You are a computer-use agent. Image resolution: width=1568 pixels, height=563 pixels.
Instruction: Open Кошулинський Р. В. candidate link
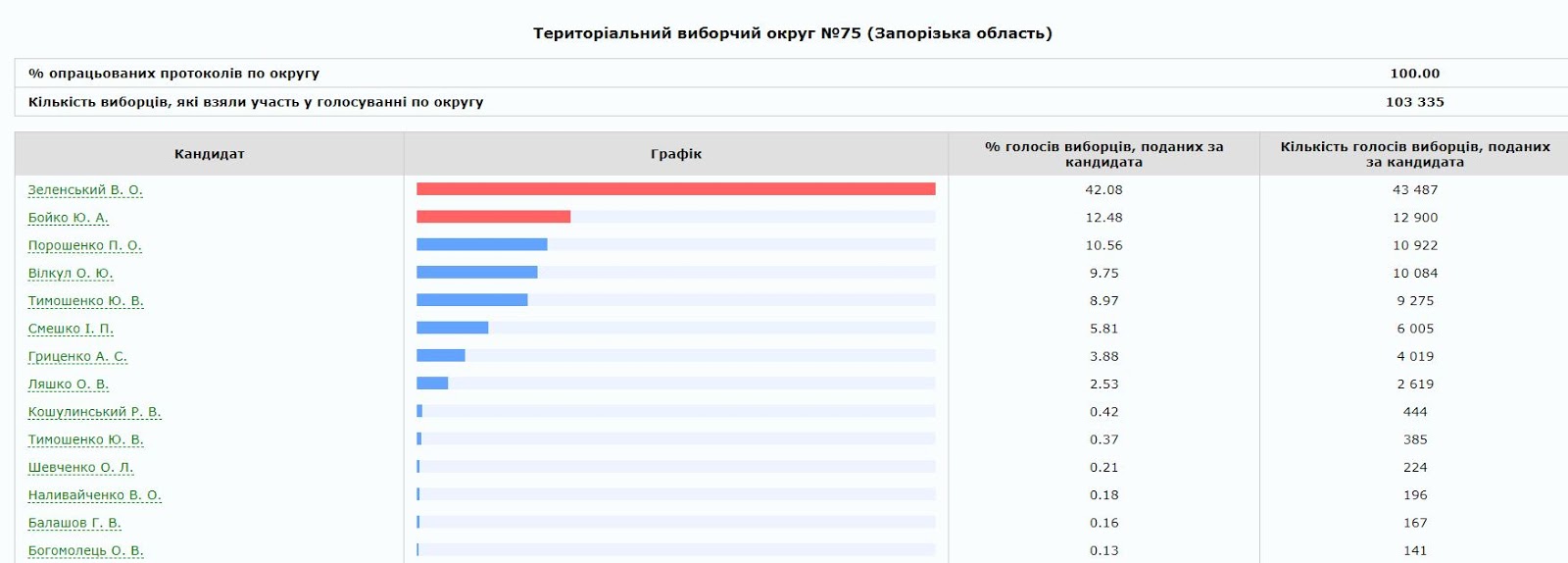[94, 412]
